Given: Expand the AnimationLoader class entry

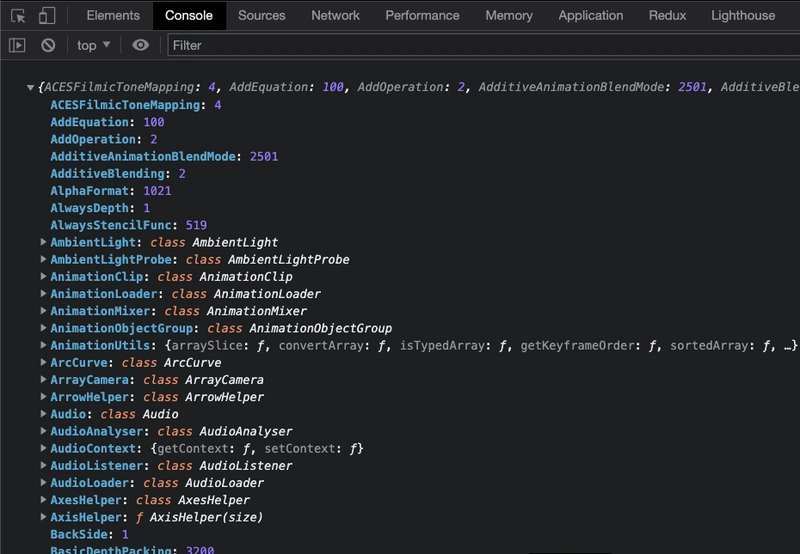Looking at the screenshot, I should click(x=43, y=293).
